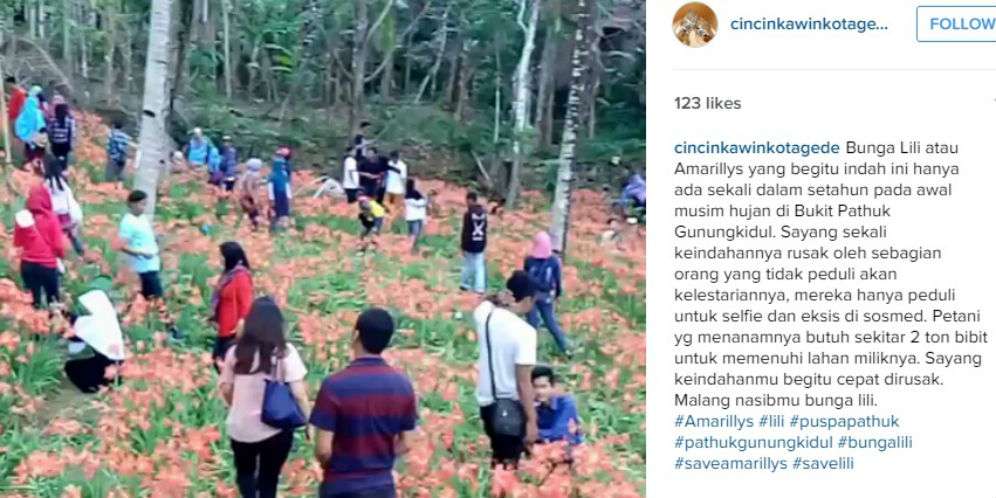Click the flower field post photo

point(323,249)
